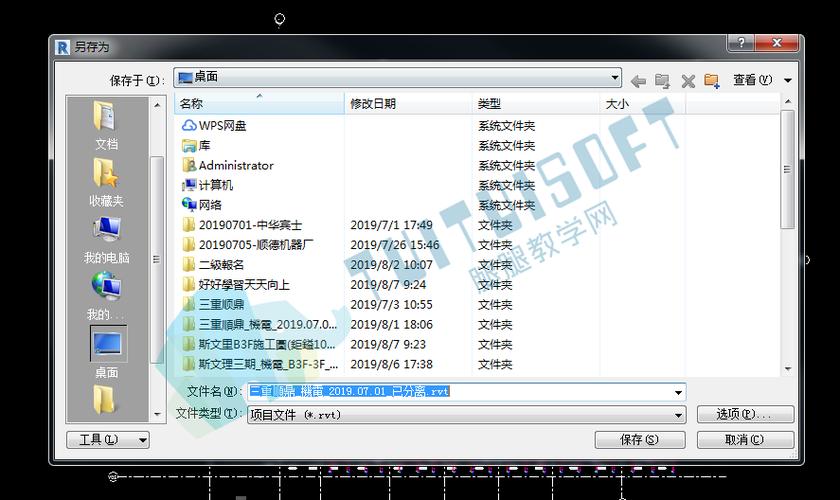Open the 文档 shortcut in sidebar
The height and width of the screenshot is (500, 840).
pos(106,125)
